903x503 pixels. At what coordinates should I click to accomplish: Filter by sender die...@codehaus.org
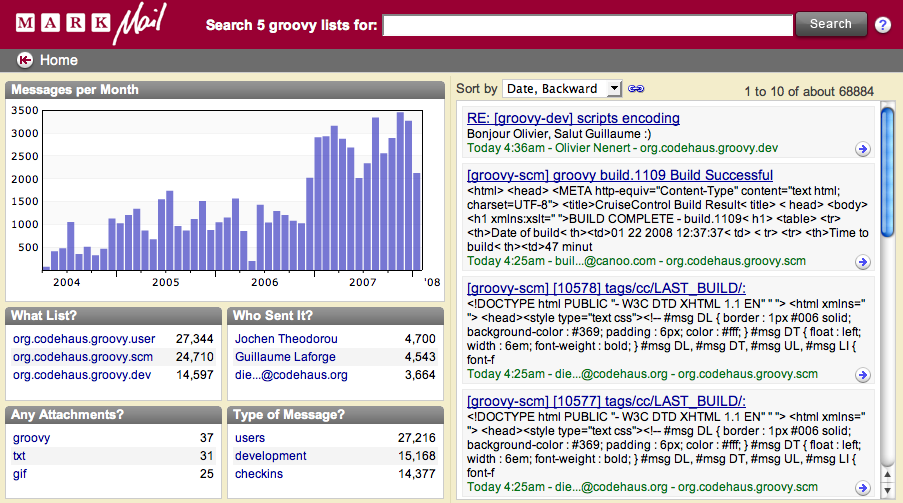[x=291, y=375]
